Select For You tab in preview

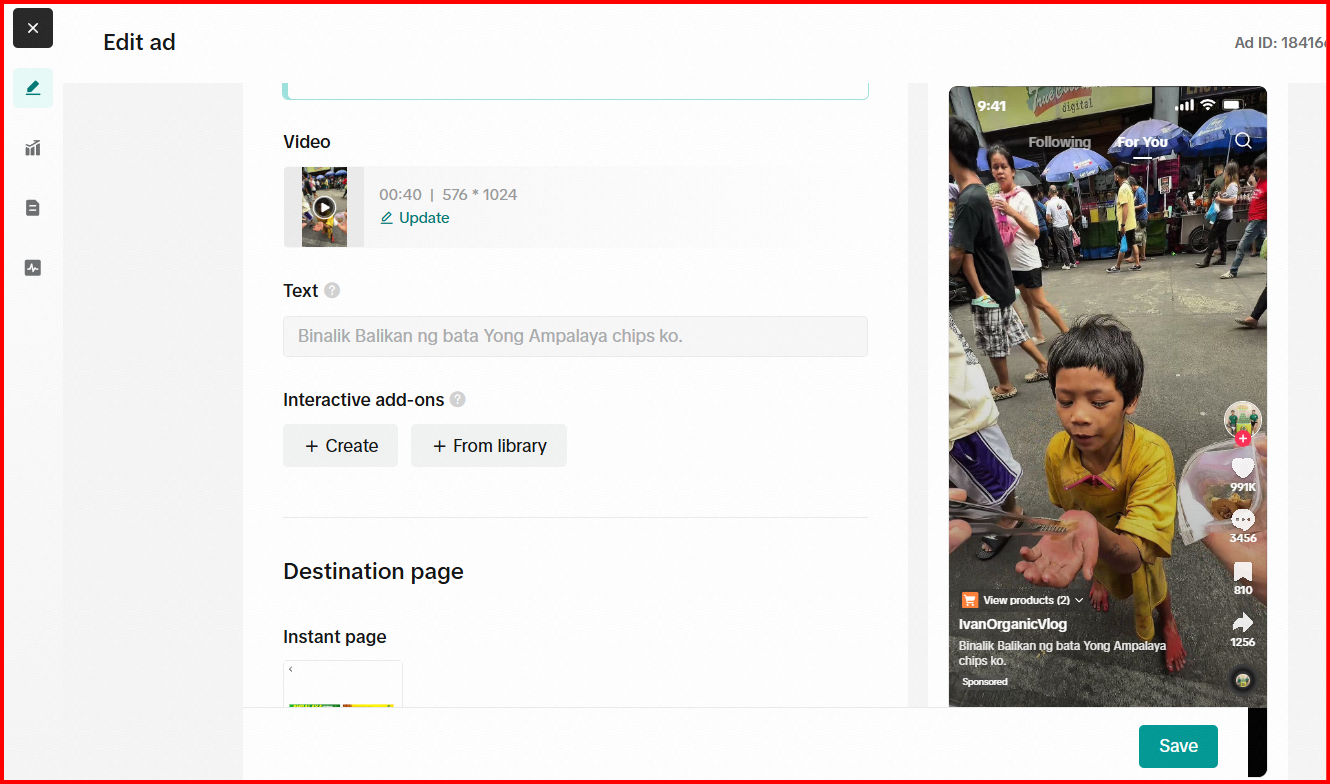click(1142, 142)
